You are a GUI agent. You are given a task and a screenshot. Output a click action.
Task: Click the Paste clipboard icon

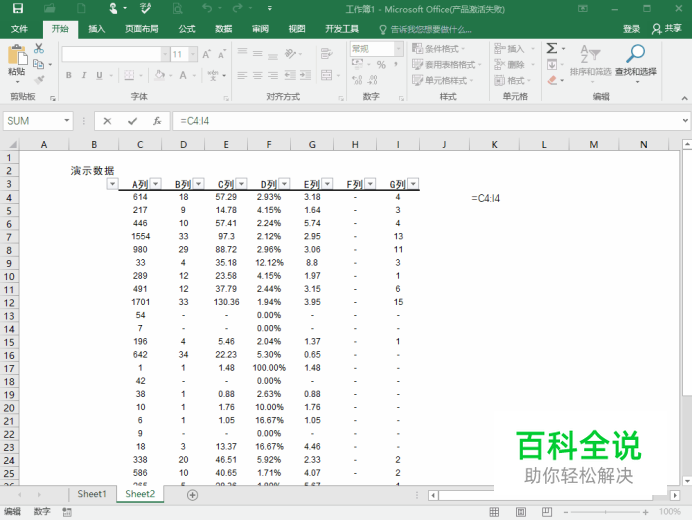click(x=17, y=55)
